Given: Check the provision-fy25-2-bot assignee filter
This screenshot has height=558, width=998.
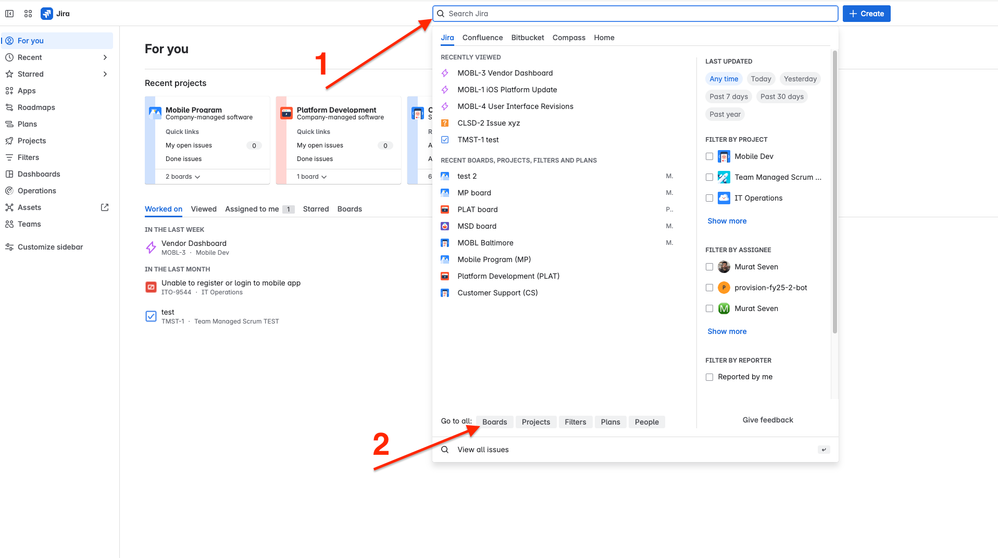Looking at the screenshot, I should coord(709,288).
